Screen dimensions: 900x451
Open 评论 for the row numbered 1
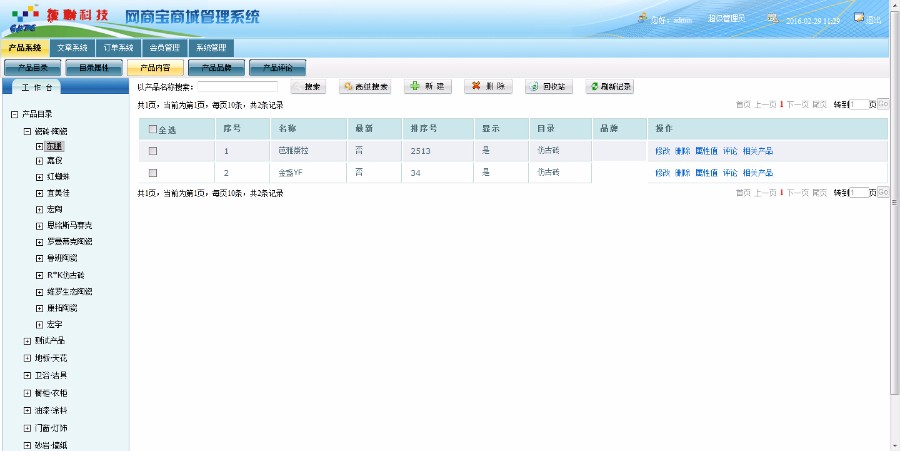[730, 151]
